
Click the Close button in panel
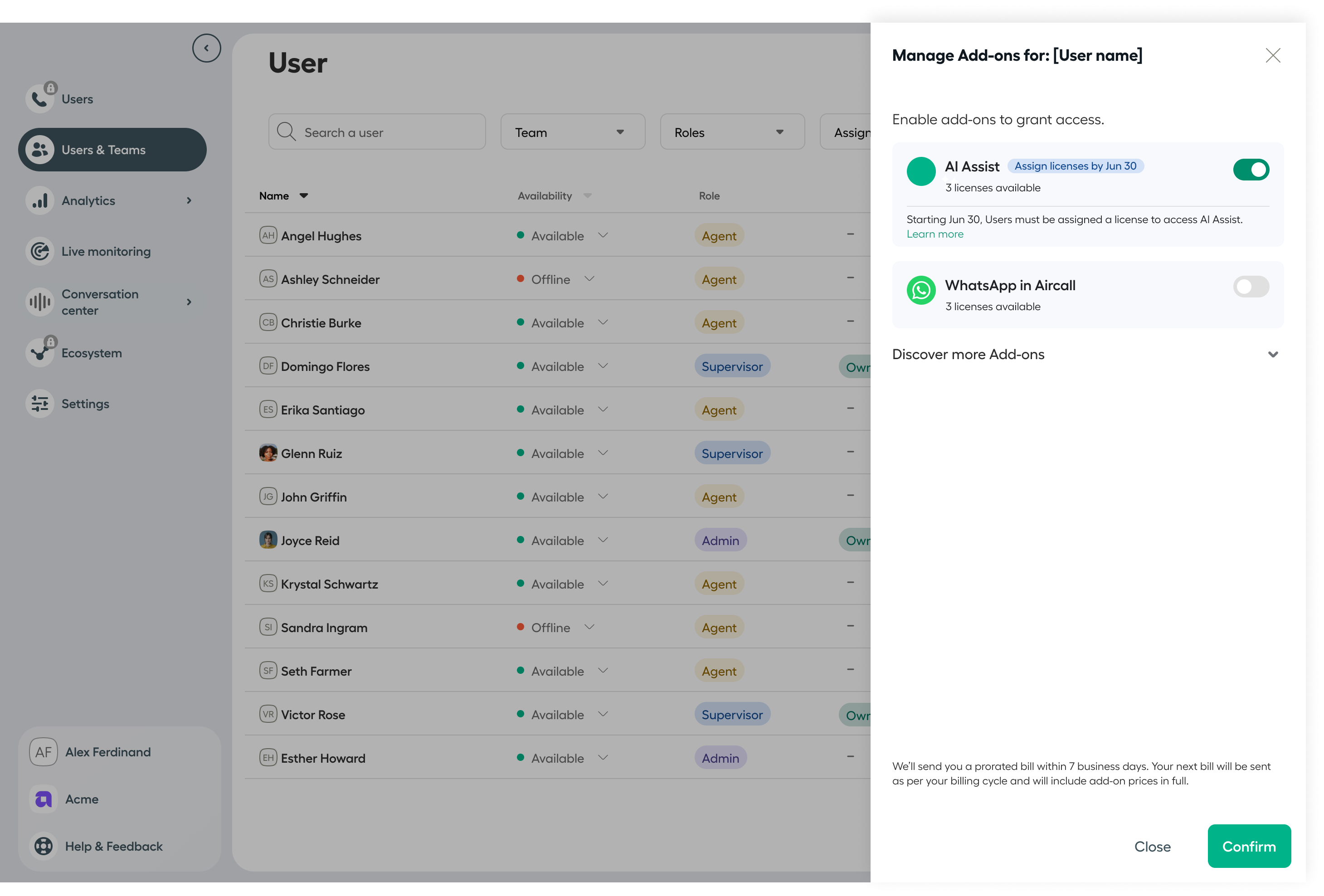point(1153,847)
